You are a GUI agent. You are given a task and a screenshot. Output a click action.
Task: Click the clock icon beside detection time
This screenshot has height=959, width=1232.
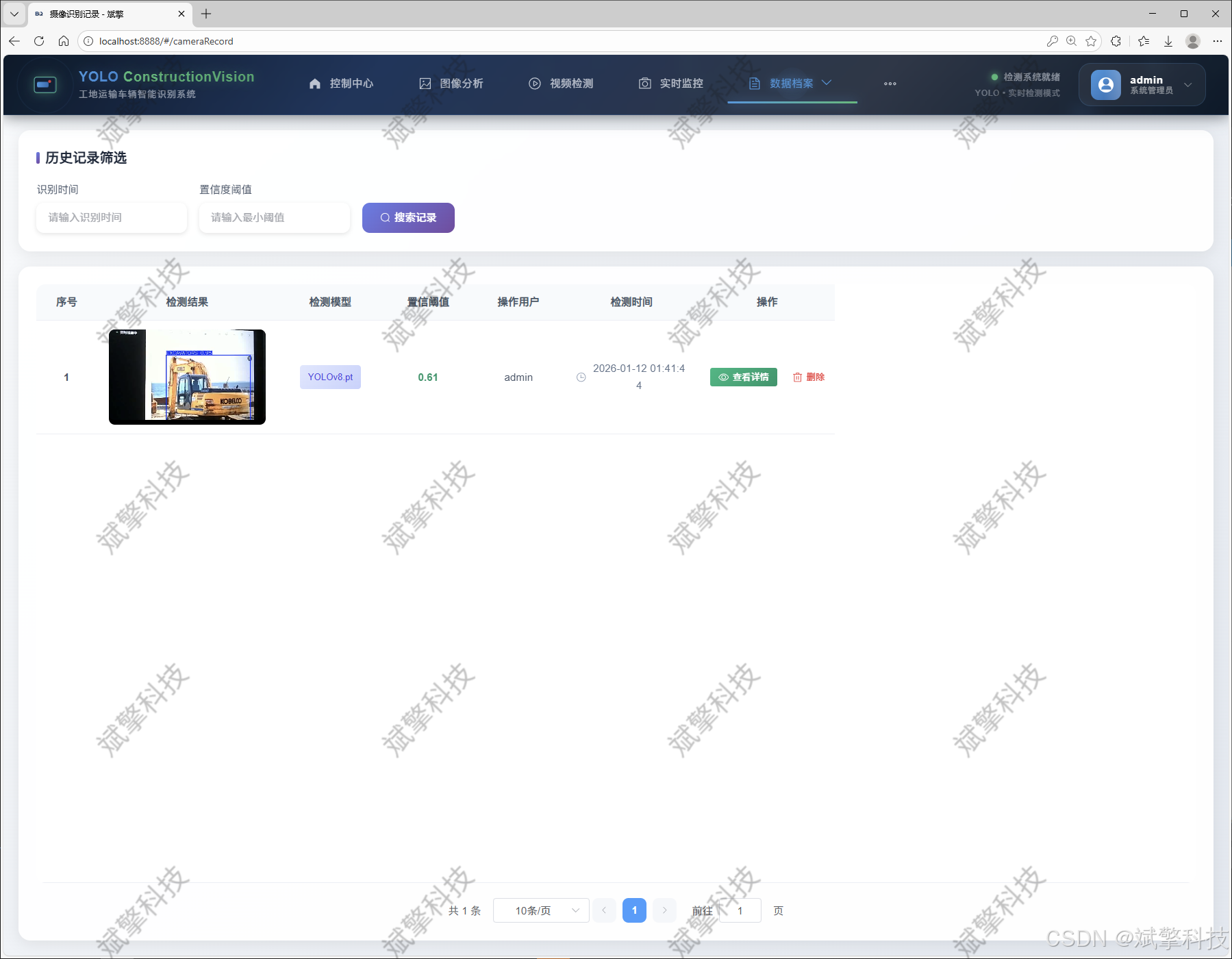581,377
